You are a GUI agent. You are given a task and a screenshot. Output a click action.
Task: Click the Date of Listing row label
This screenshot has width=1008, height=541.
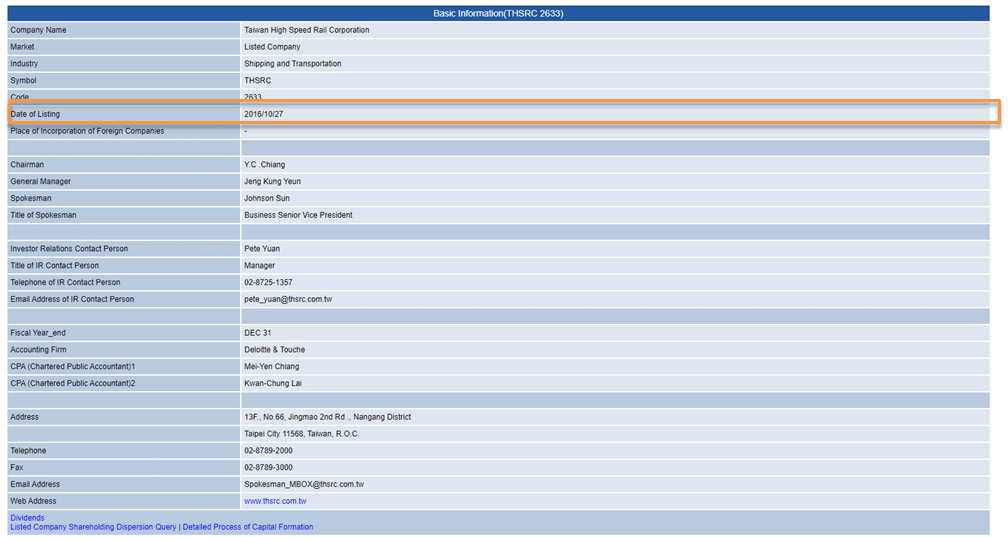[35, 114]
